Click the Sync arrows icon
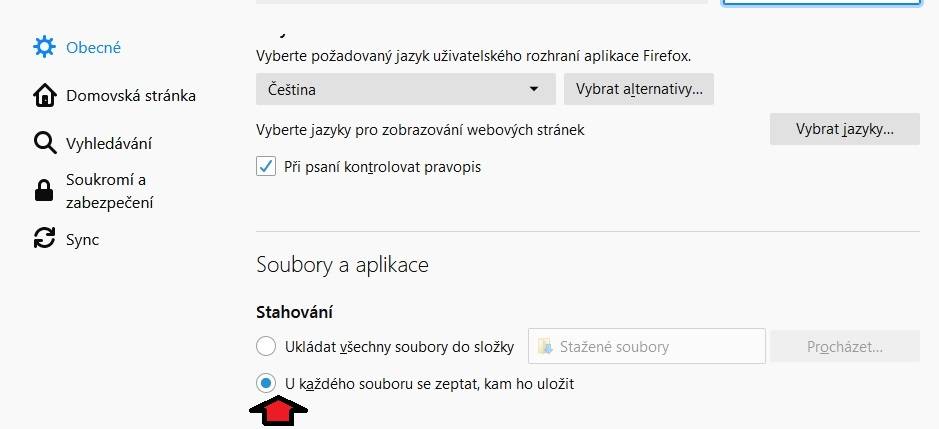The image size is (939, 429). point(44,238)
